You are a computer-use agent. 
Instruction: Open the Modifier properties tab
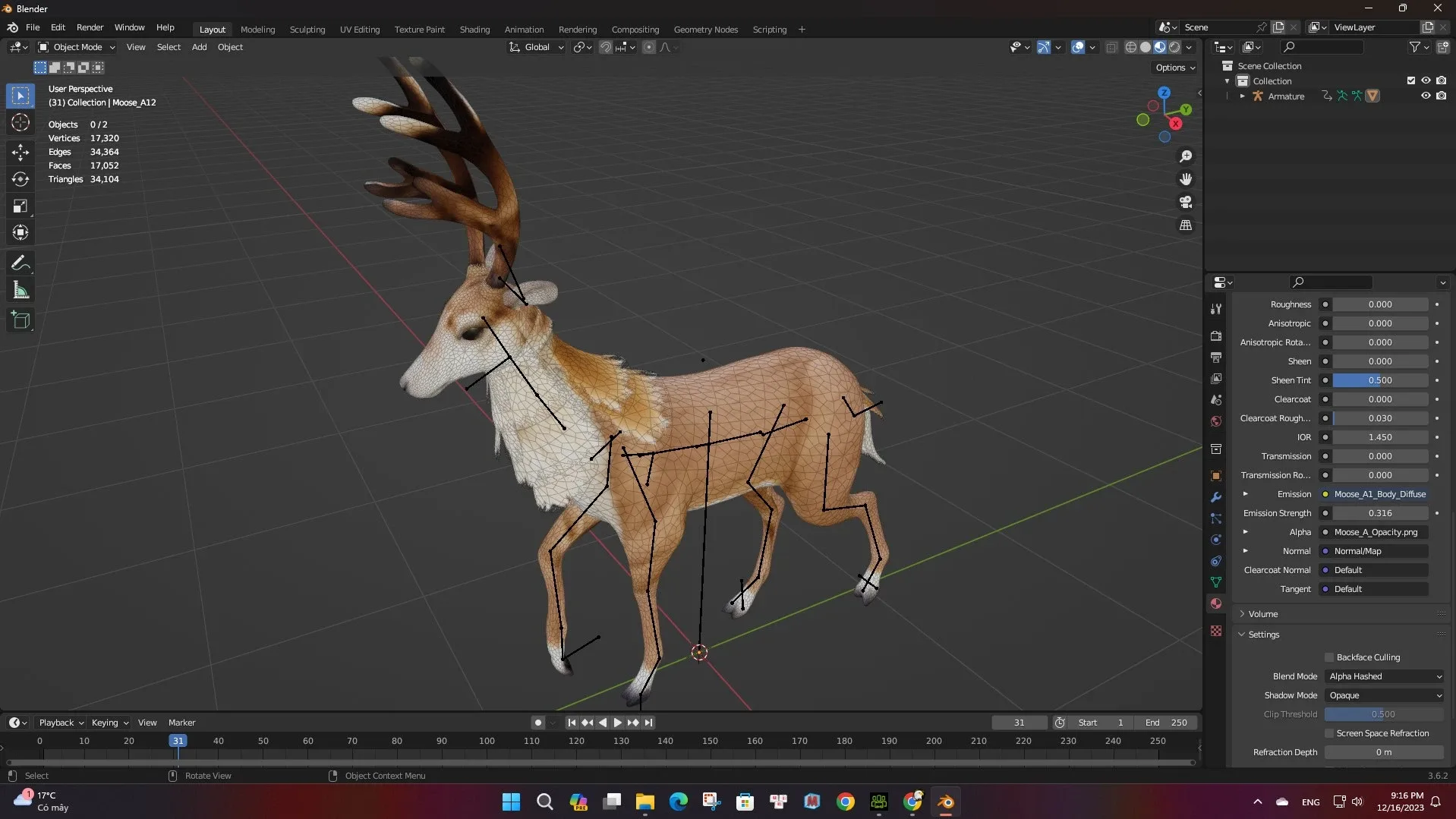click(x=1216, y=497)
